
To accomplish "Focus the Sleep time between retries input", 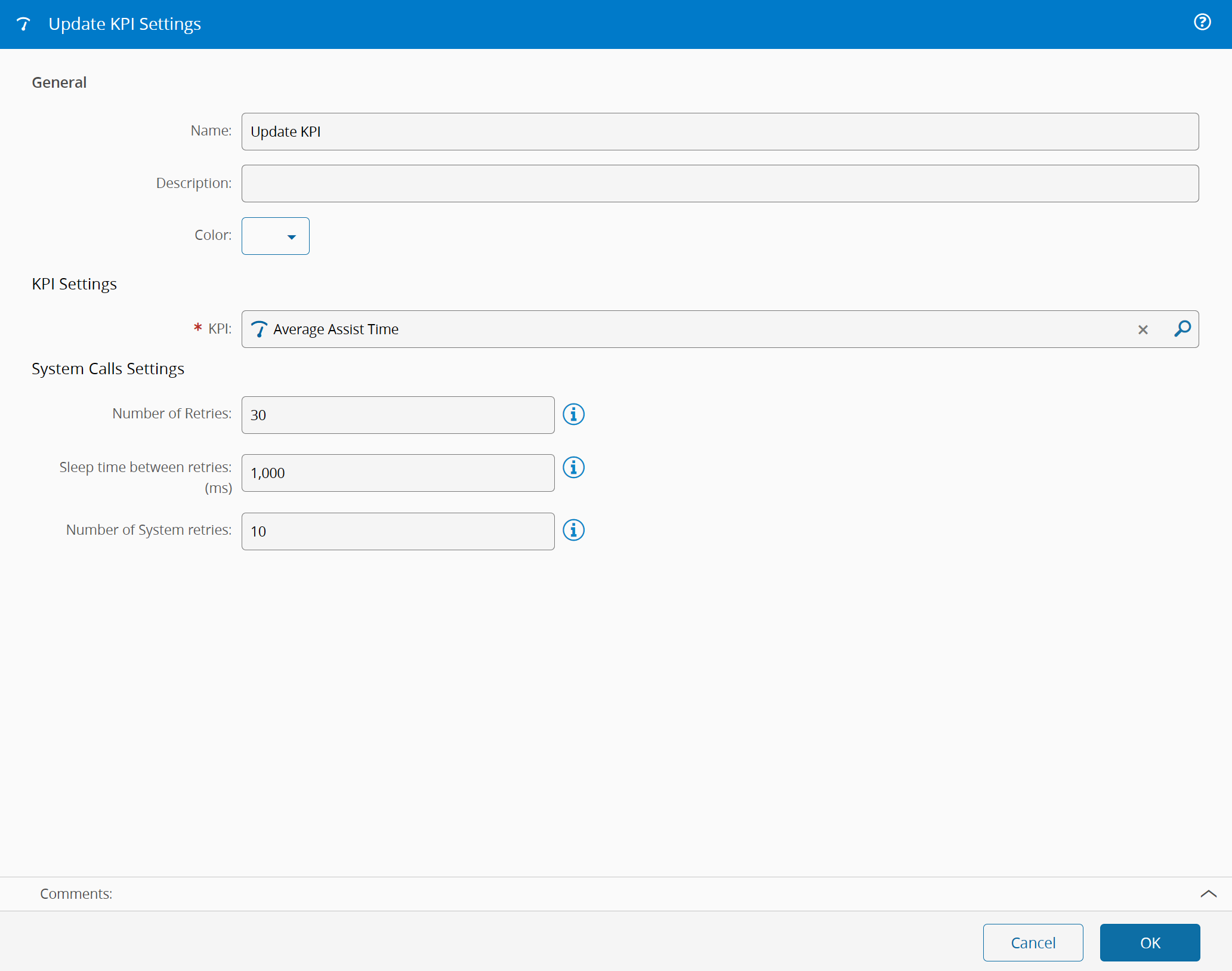I will [397, 473].
